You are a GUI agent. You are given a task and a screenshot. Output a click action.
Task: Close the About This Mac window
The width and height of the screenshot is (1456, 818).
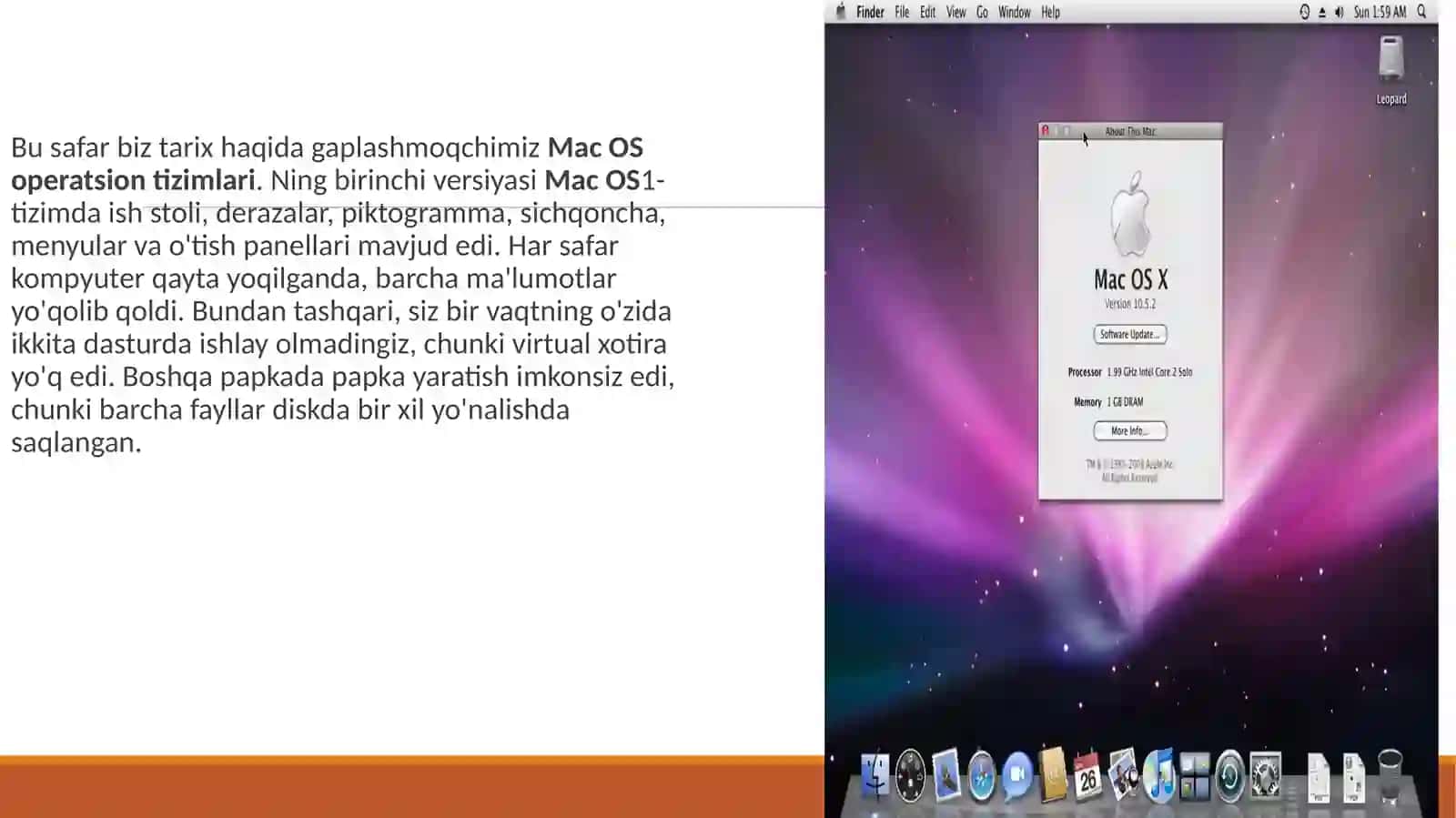coord(1046,131)
